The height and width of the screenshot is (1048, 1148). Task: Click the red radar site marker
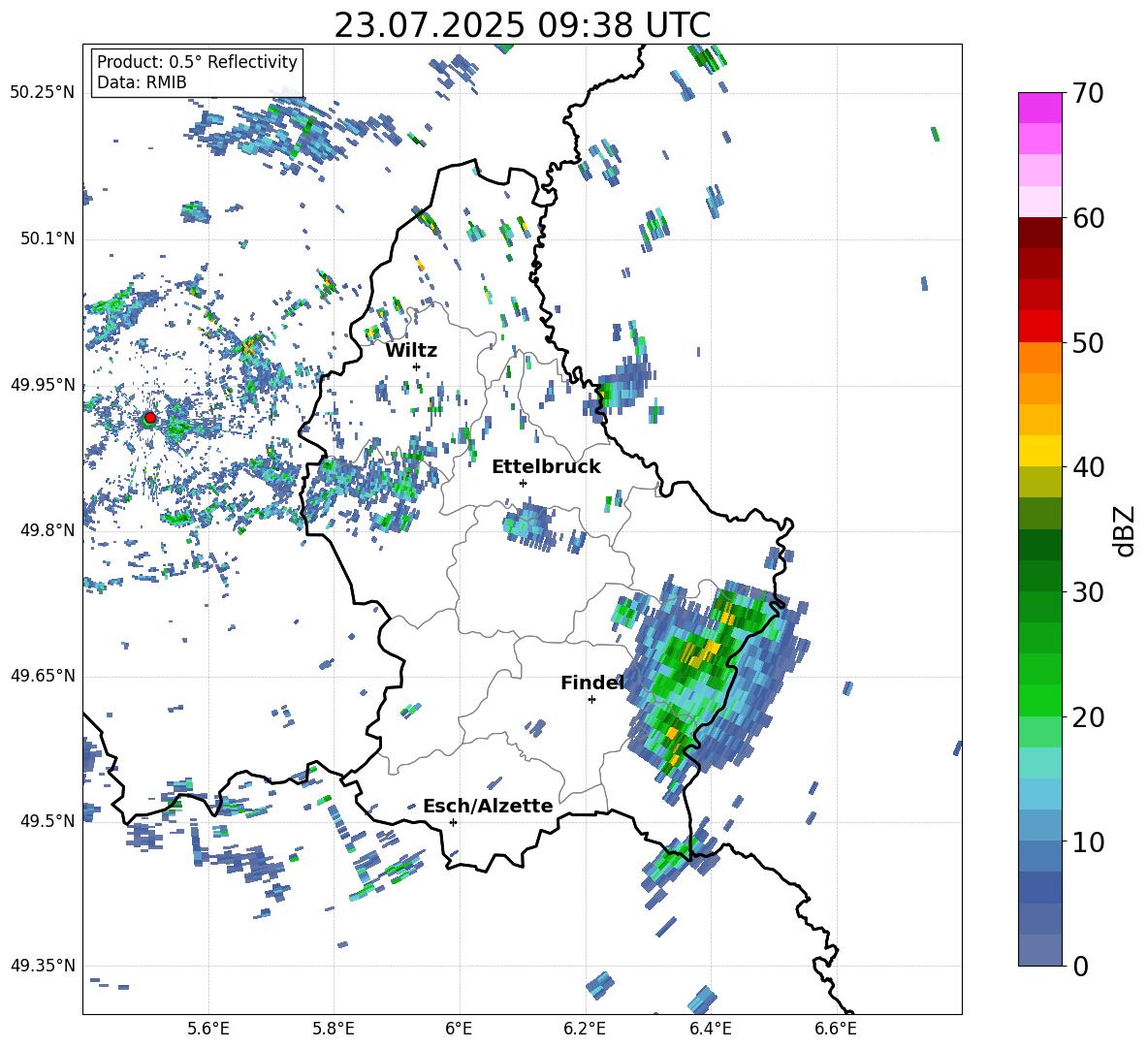pos(149,418)
